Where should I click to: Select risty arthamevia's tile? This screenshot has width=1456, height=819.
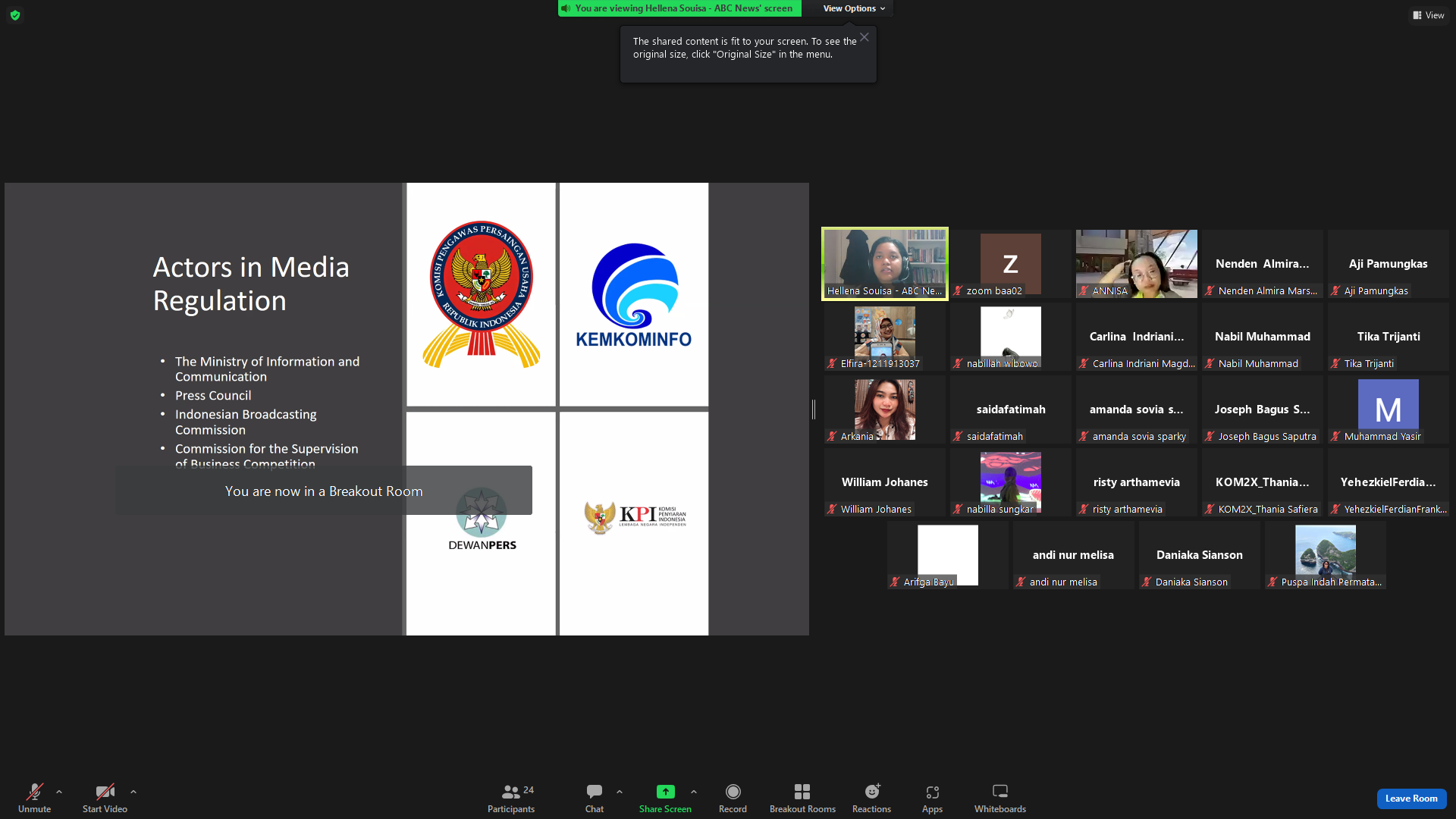(1137, 482)
